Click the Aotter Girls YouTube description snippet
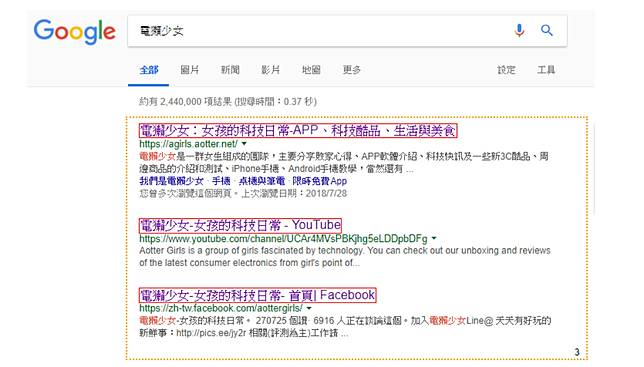Screen dimensions: 644x367 pyautogui.click(x=345, y=257)
